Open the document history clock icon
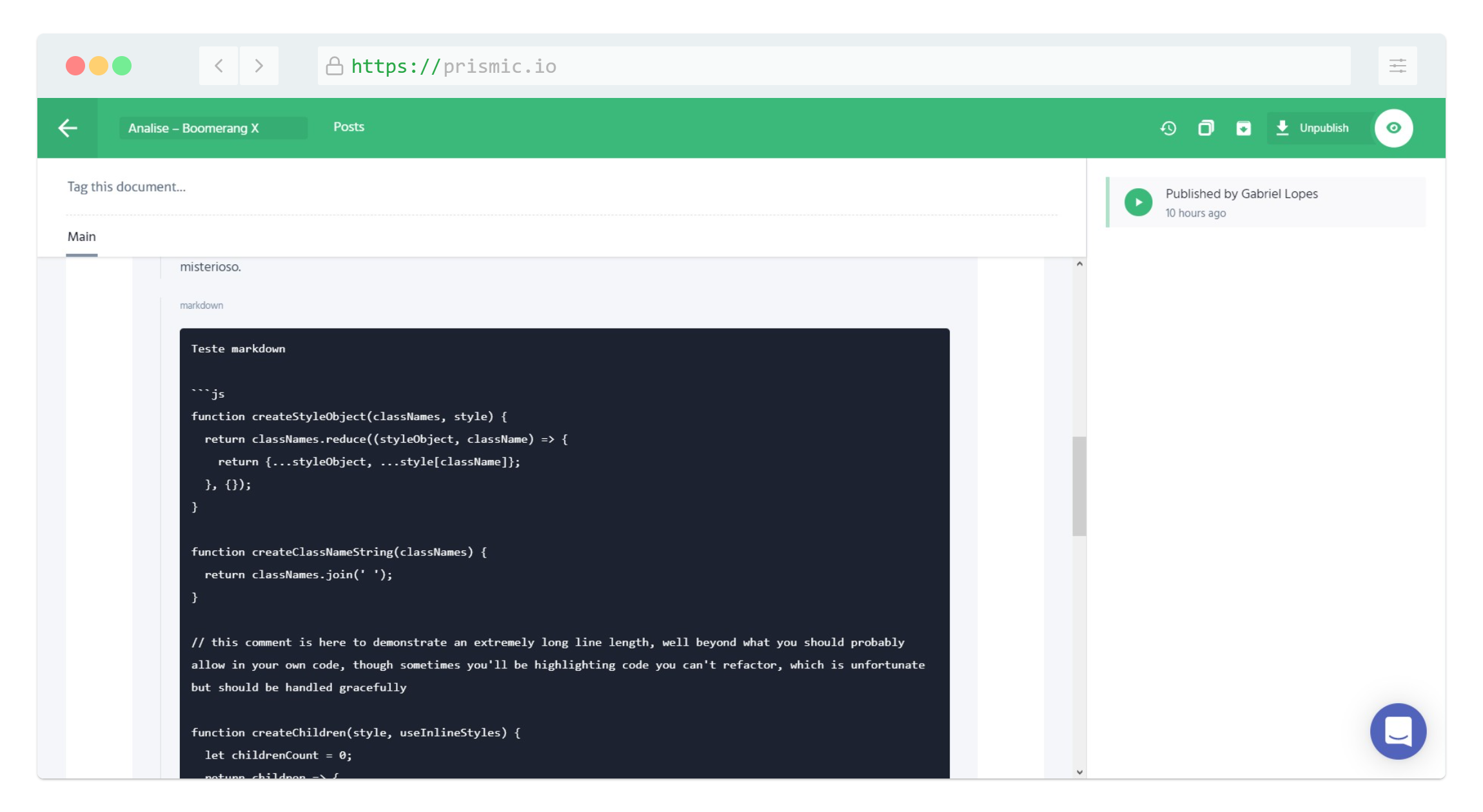 click(x=1168, y=128)
